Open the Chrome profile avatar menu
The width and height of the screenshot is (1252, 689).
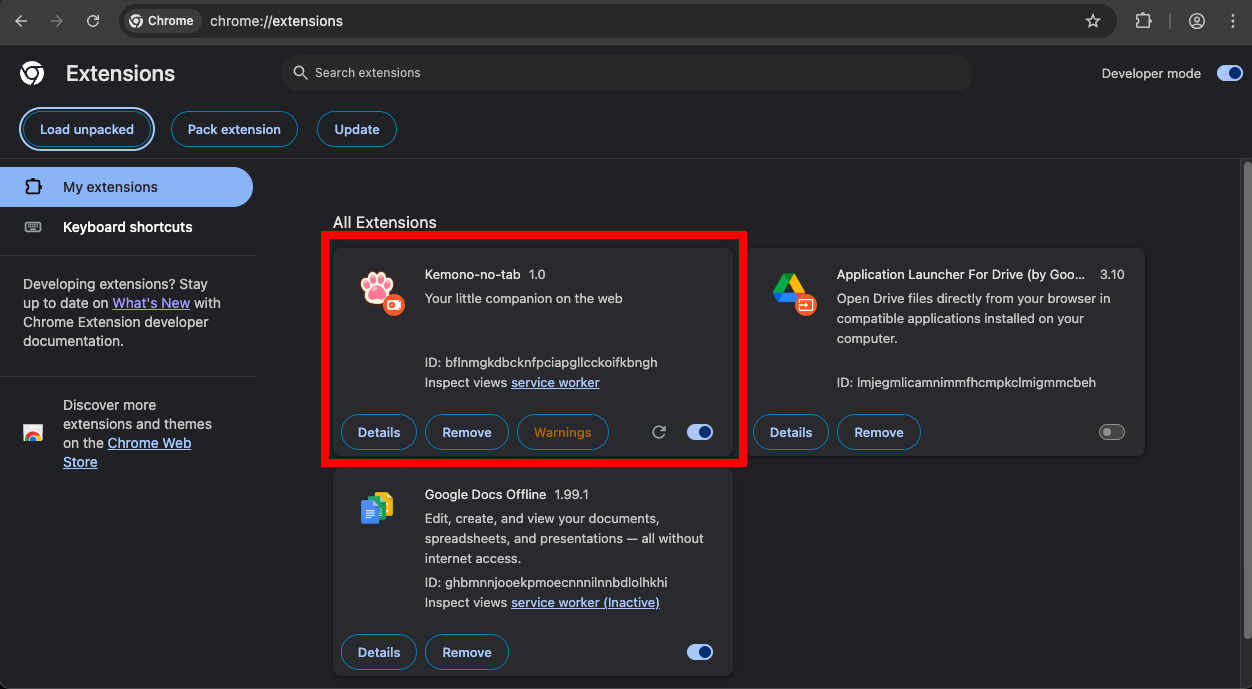1196,21
